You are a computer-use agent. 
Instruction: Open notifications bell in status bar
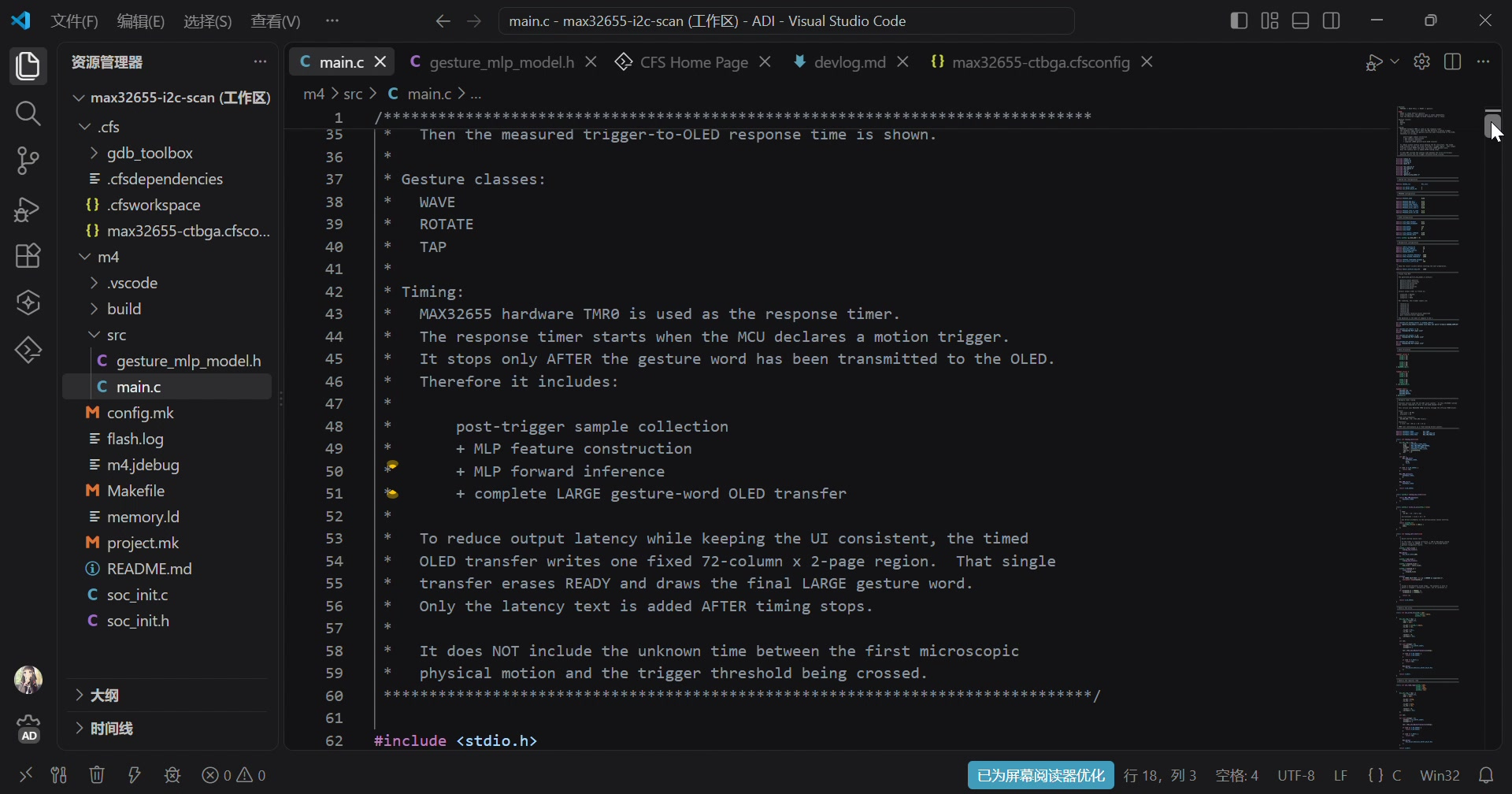coord(1486,775)
